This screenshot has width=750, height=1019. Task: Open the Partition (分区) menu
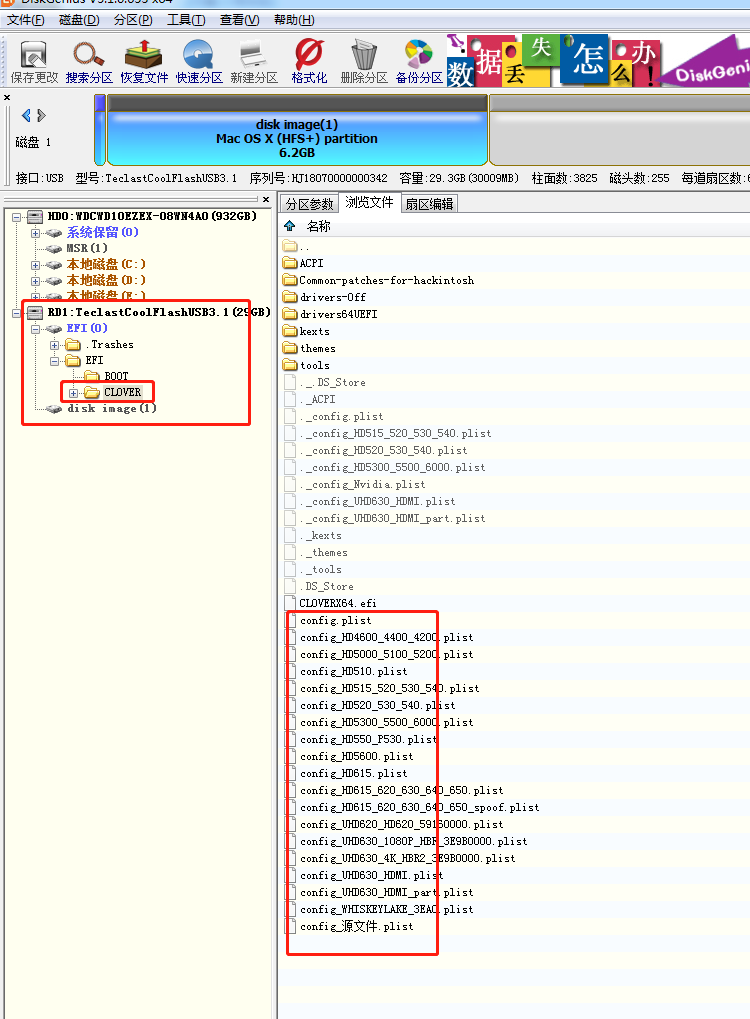133,20
